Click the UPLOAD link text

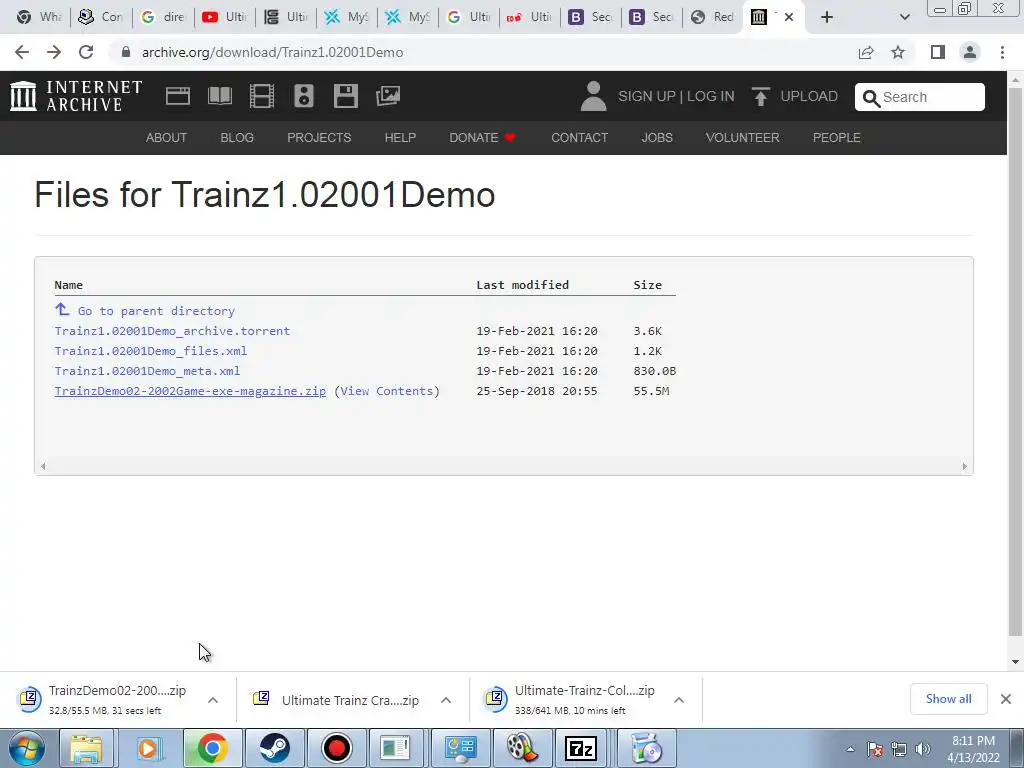tap(809, 97)
